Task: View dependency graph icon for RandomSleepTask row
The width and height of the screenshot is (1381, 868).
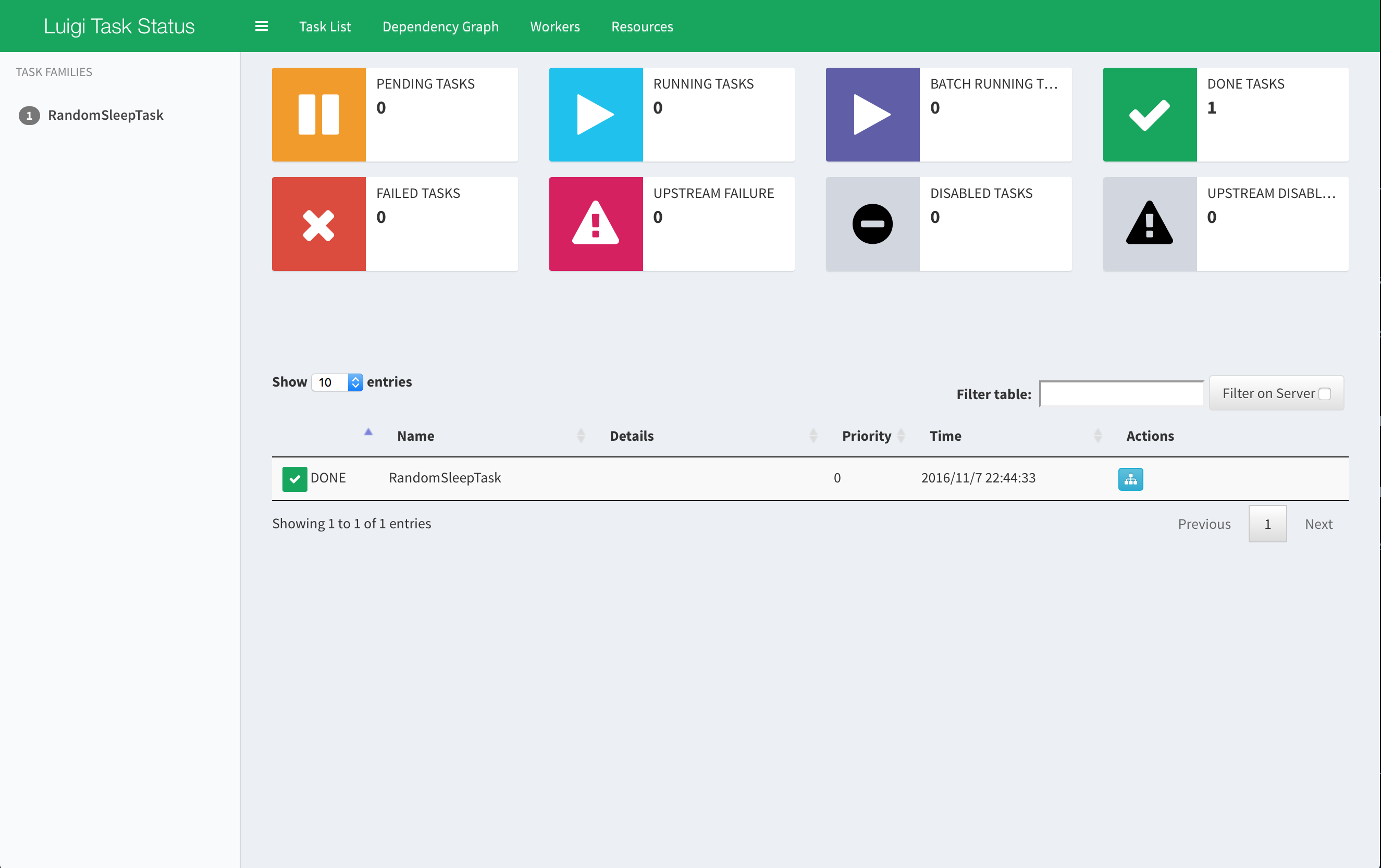Action: tap(1130, 479)
